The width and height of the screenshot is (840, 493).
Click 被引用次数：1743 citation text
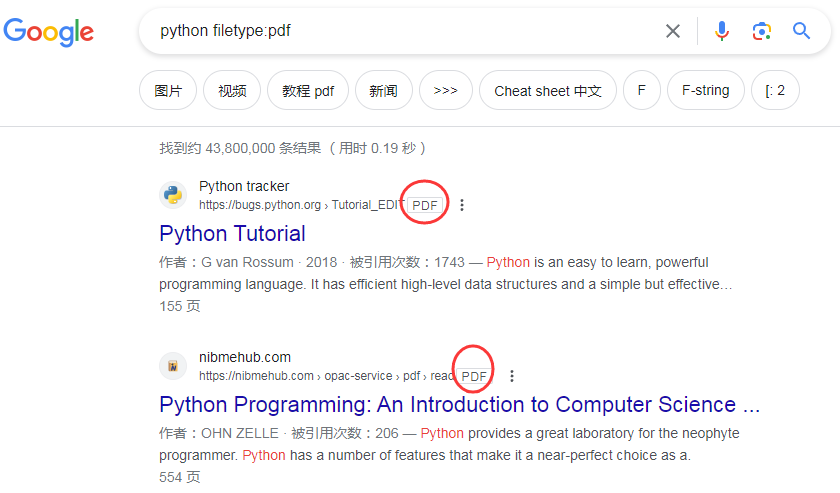pos(407,262)
